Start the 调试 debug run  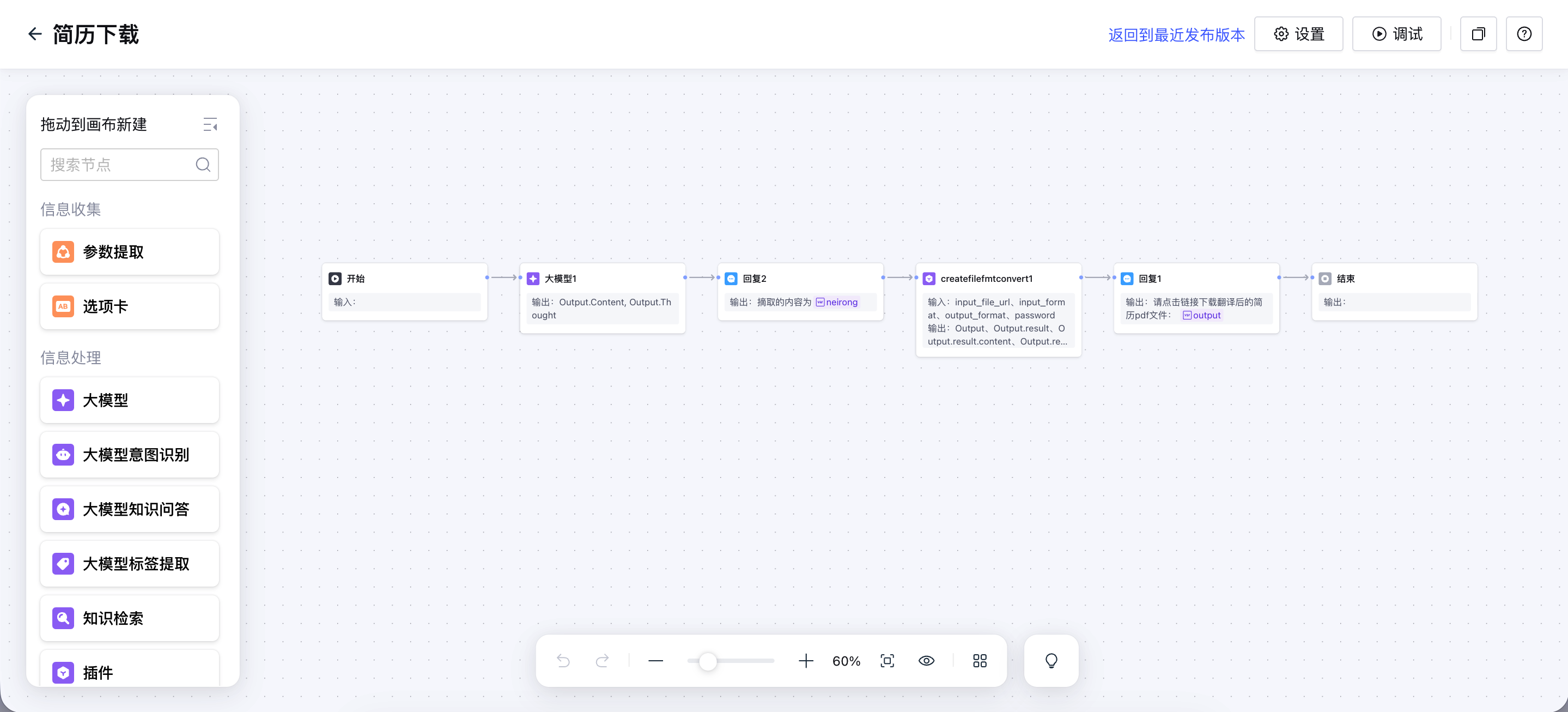[x=1396, y=34]
